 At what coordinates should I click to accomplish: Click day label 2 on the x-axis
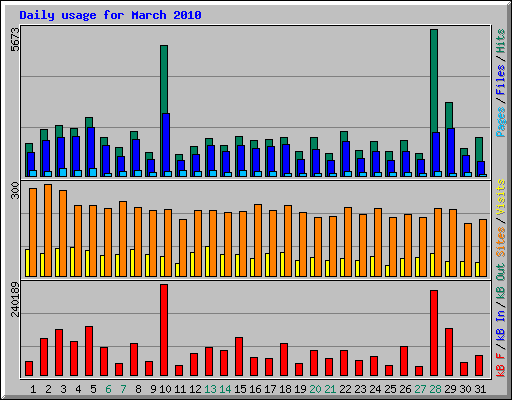point(48,389)
